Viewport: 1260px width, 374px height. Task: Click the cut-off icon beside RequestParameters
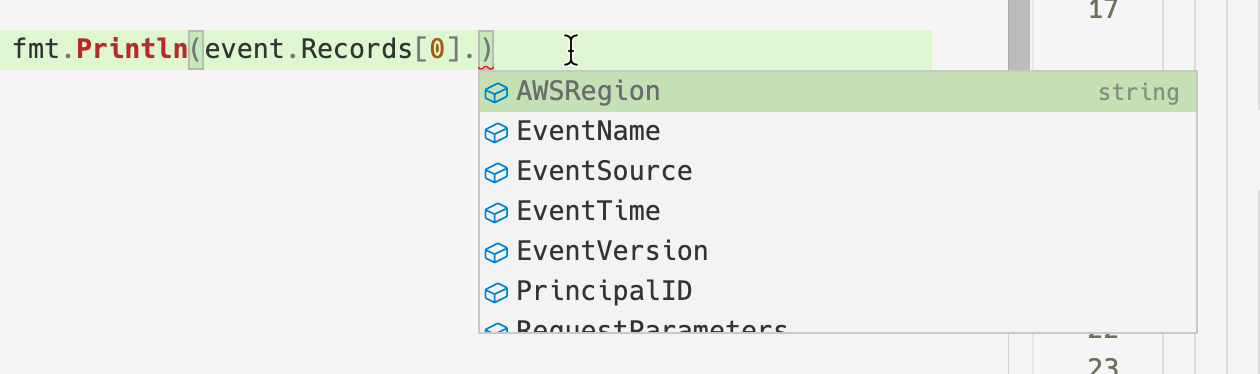pos(496,327)
